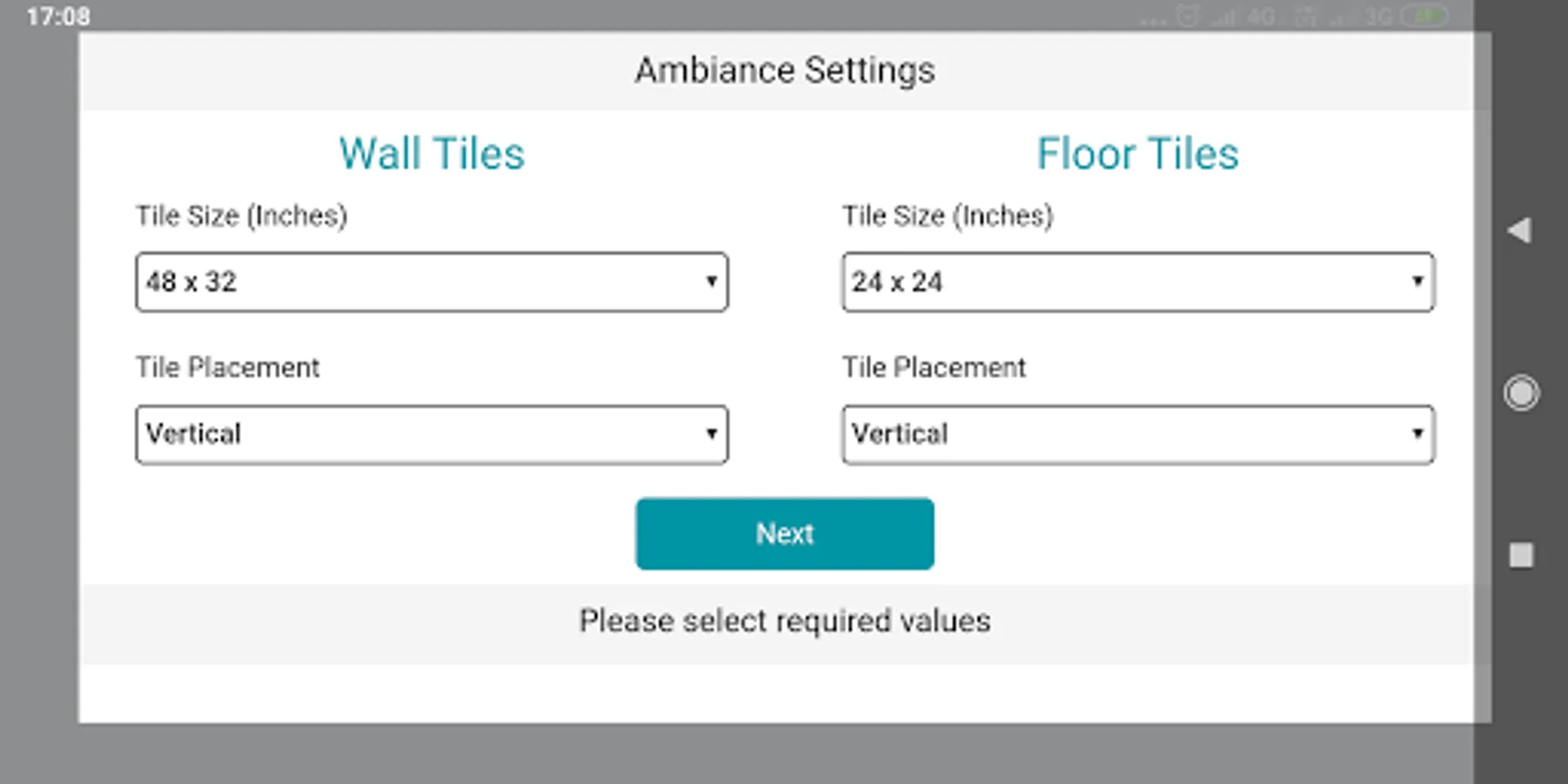Screen dimensions: 1568x784
Task: Tap the battery indicator in status bar
Action: click(1425, 17)
